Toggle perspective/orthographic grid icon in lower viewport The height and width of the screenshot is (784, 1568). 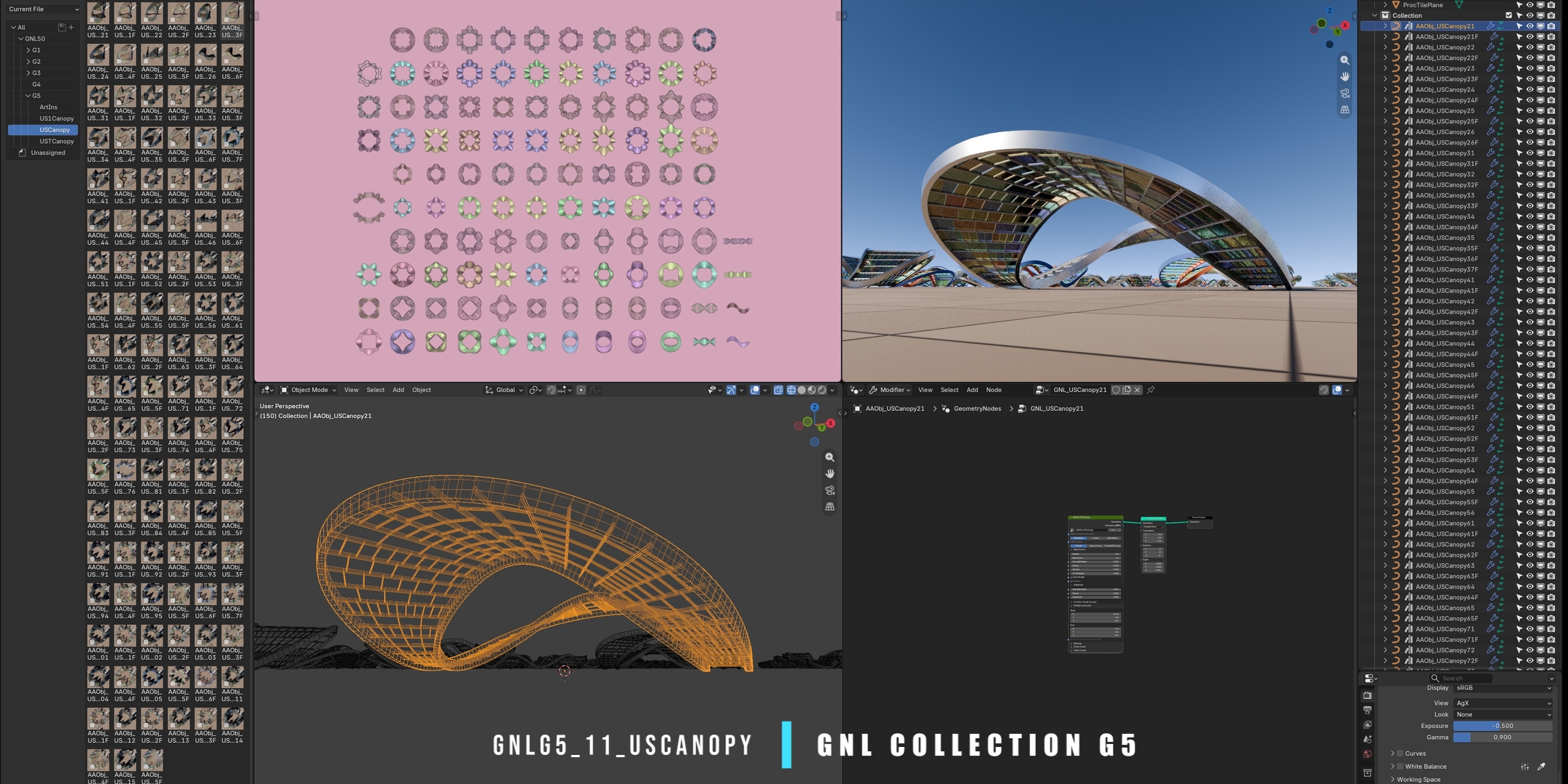click(x=830, y=507)
